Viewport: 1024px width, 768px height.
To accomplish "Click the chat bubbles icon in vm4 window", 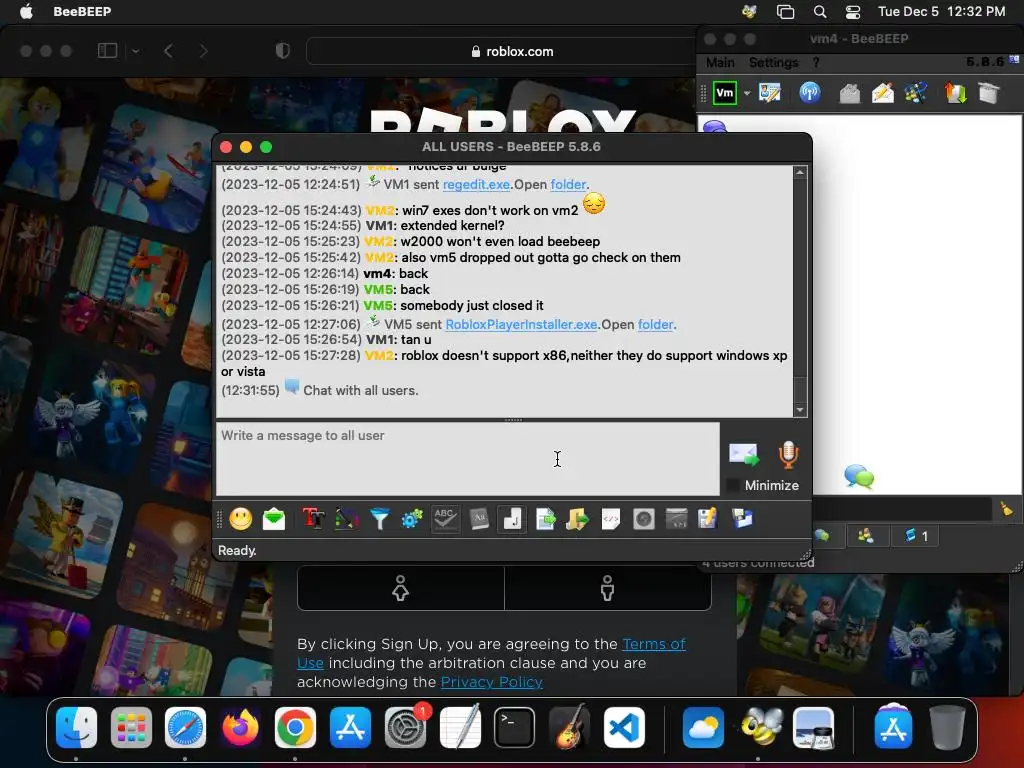I will 859,477.
